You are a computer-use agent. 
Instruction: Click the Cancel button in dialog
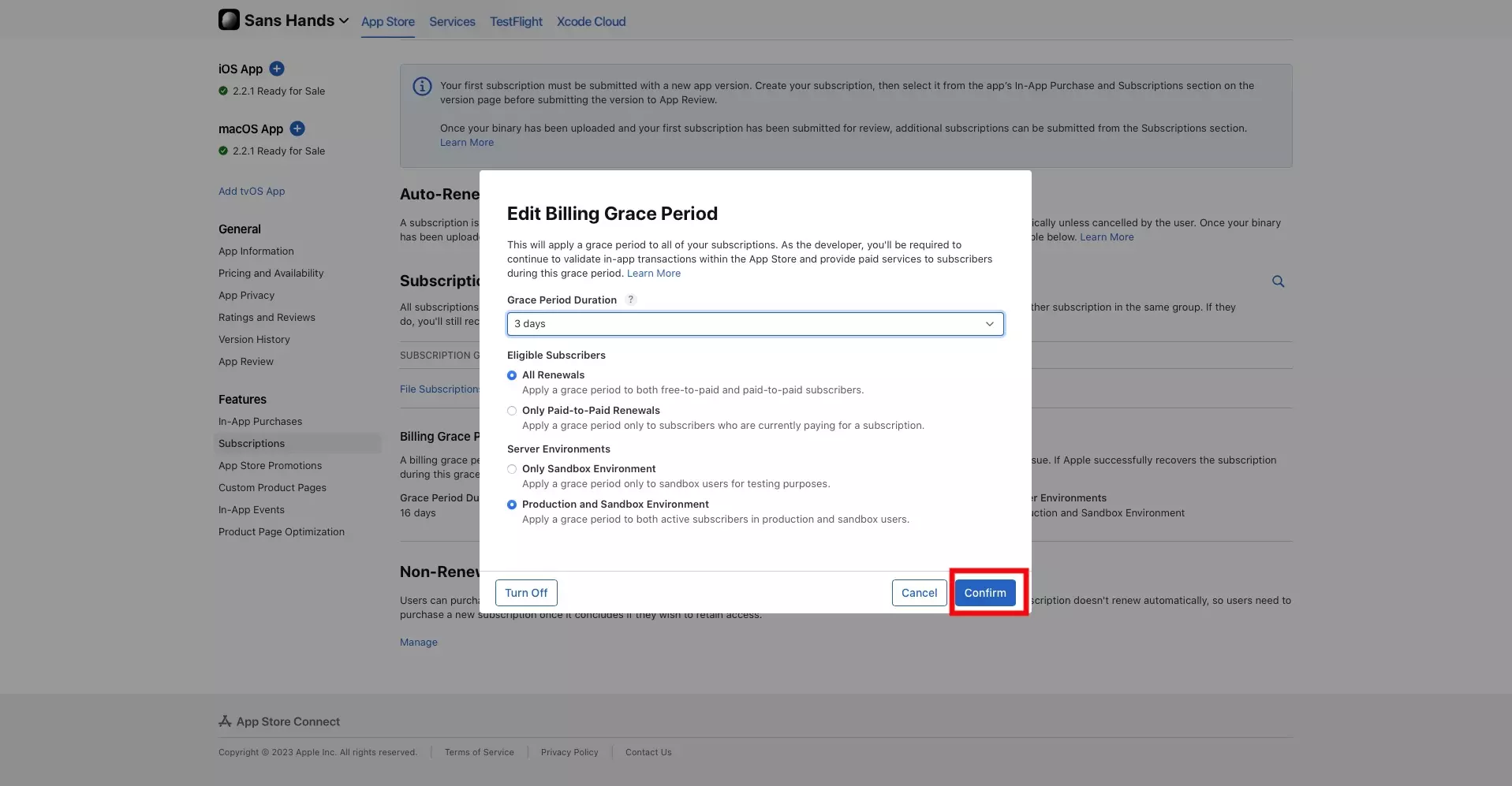click(x=919, y=593)
